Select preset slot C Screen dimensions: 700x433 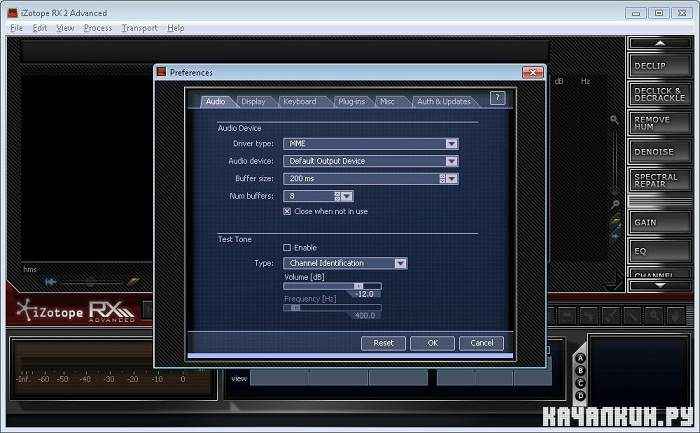click(580, 383)
